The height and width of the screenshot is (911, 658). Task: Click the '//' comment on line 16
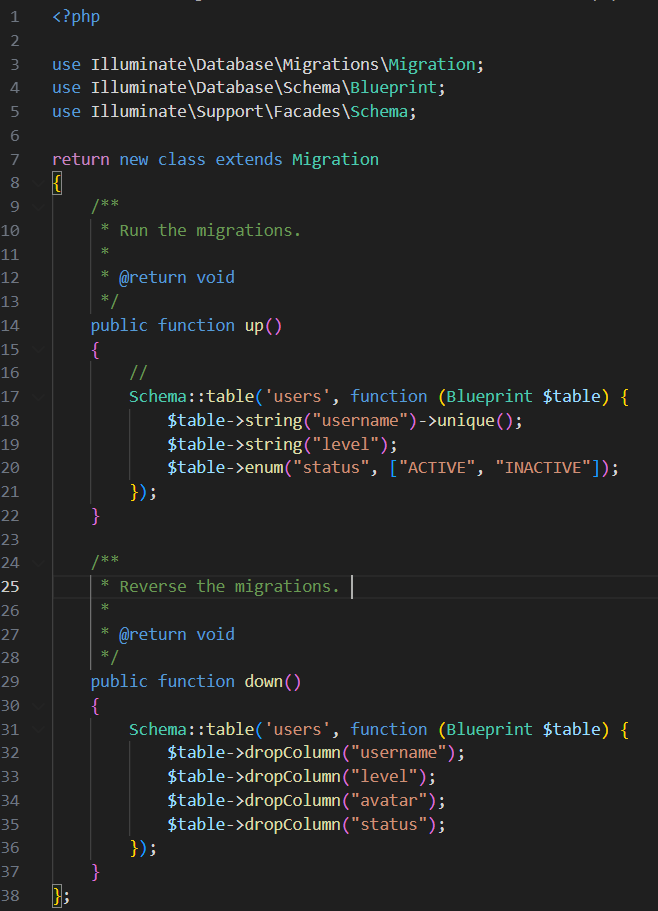click(138, 372)
